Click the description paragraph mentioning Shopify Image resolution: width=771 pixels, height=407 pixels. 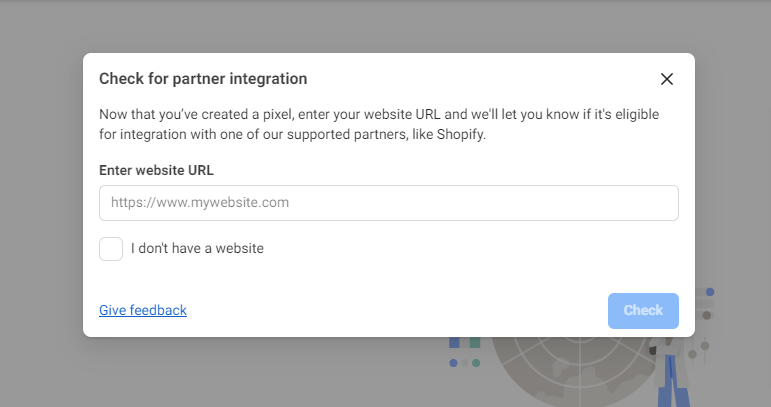[x=379, y=124]
